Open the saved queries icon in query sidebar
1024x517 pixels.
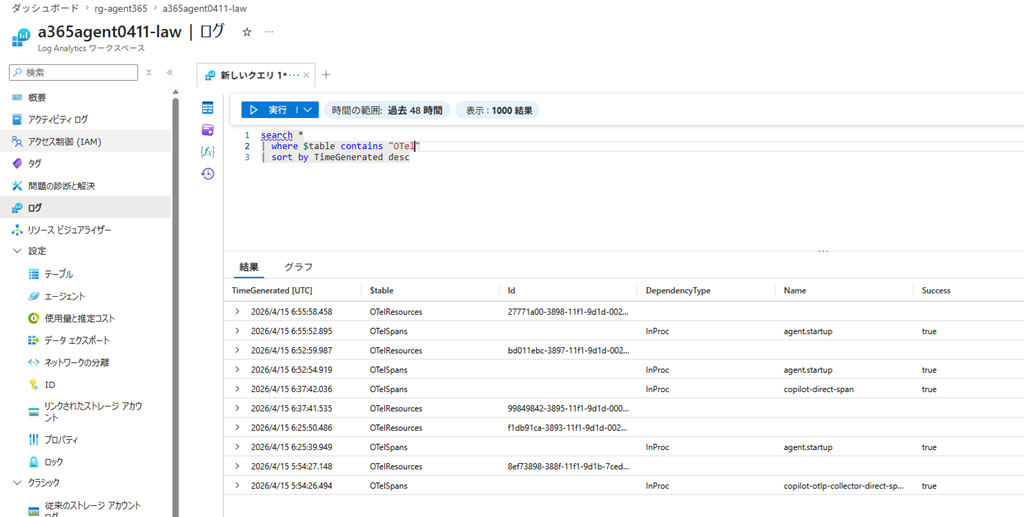[208, 130]
